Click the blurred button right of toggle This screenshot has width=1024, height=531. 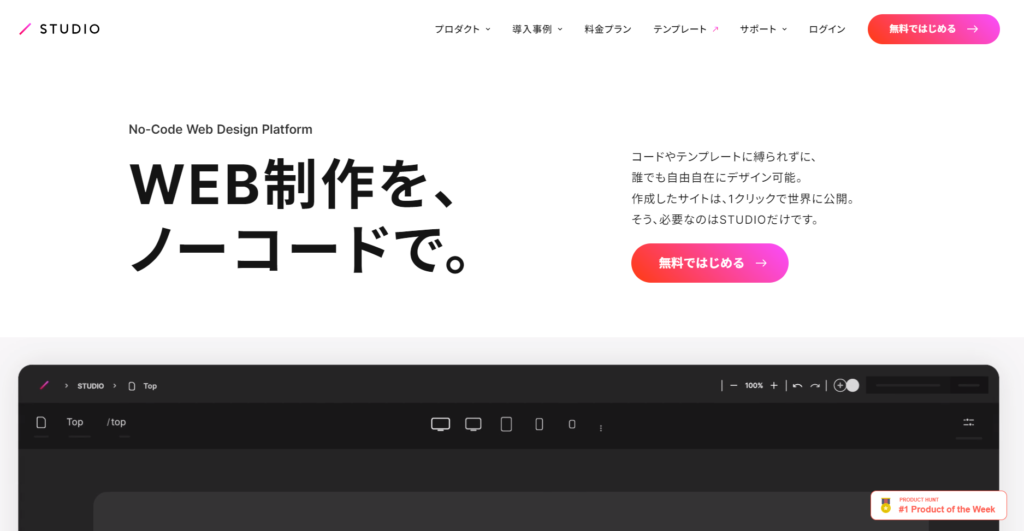tap(927, 385)
